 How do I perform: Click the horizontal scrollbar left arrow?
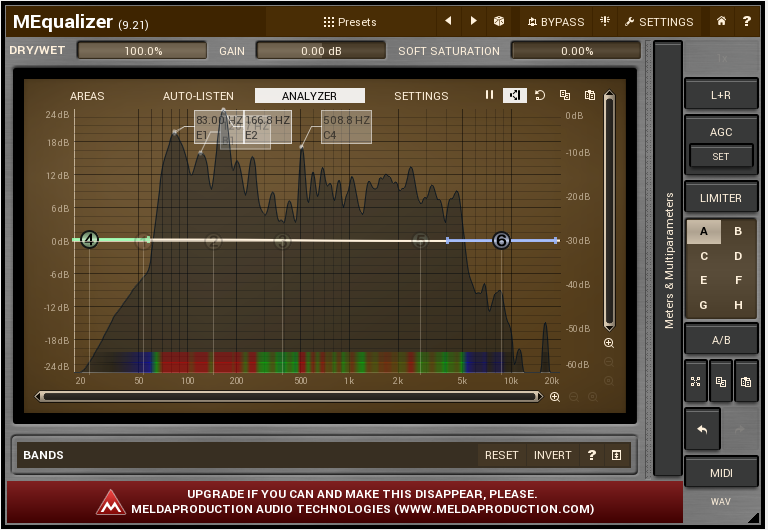coord(39,396)
